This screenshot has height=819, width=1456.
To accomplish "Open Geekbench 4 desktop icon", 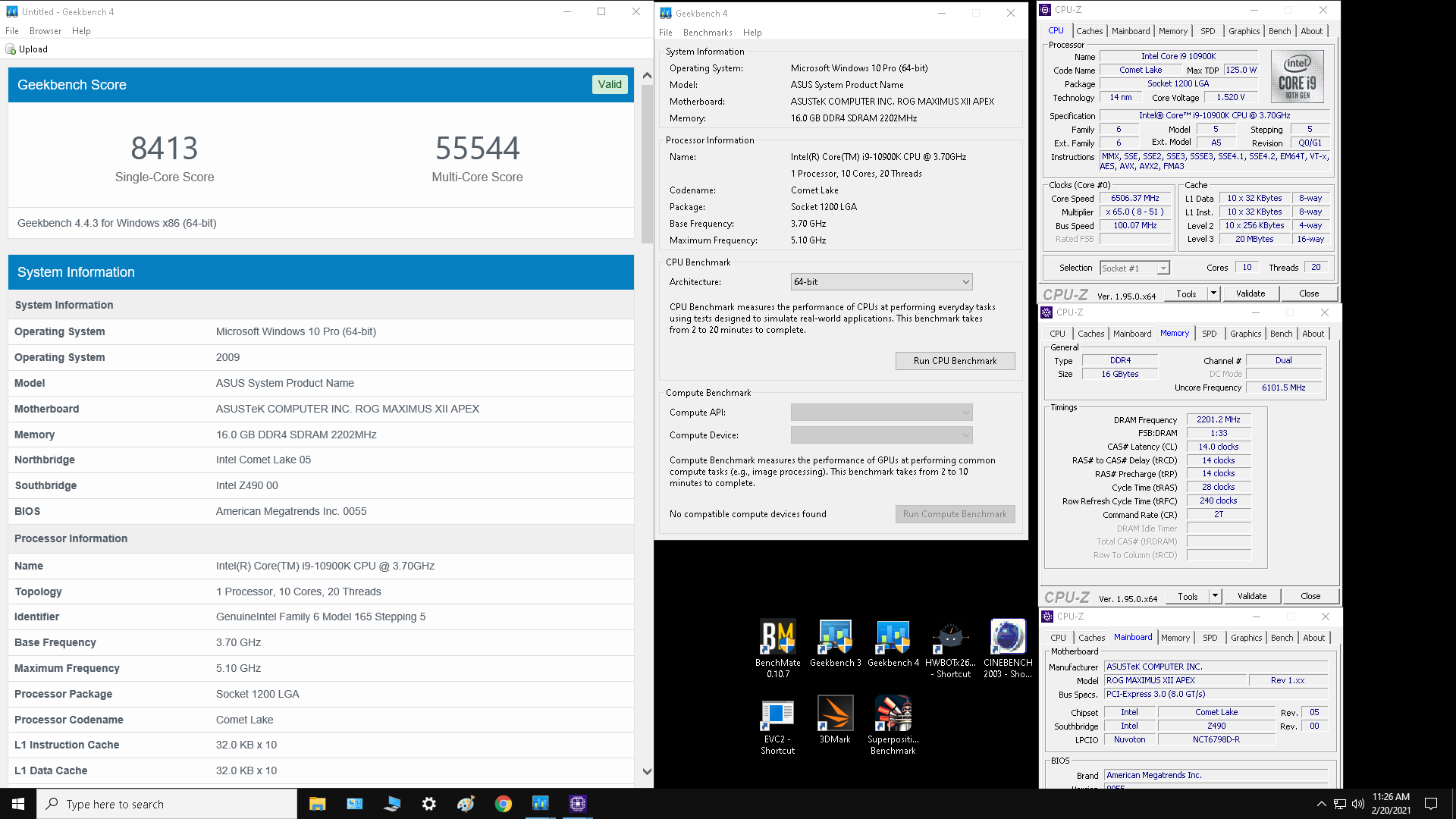I will [x=893, y=643].
